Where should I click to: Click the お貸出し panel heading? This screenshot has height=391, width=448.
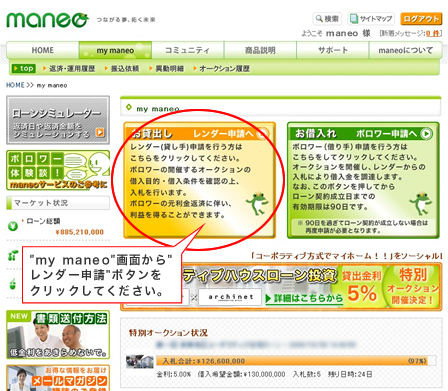pos(152,133)
